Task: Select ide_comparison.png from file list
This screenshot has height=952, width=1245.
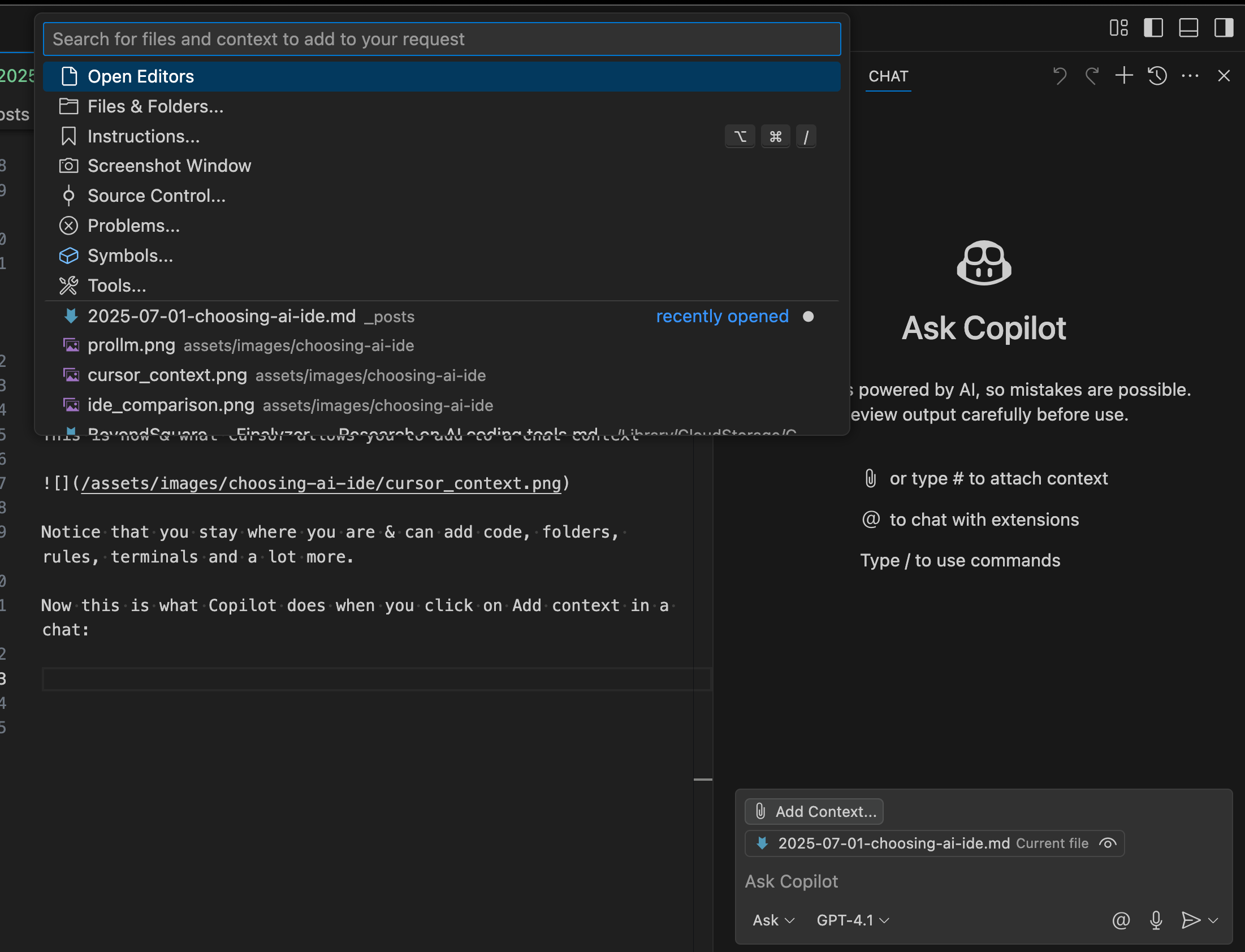Action: [442, 406]
